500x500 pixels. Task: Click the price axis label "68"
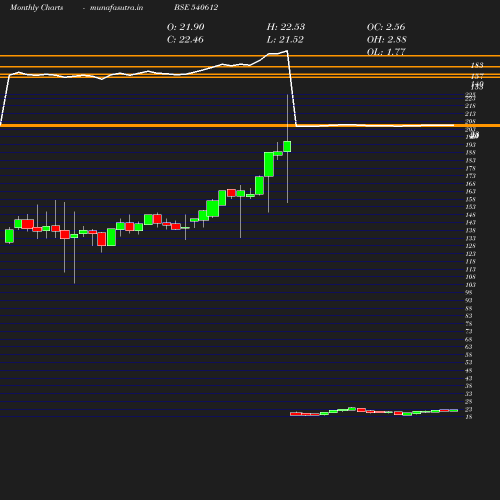pos(469,339)
